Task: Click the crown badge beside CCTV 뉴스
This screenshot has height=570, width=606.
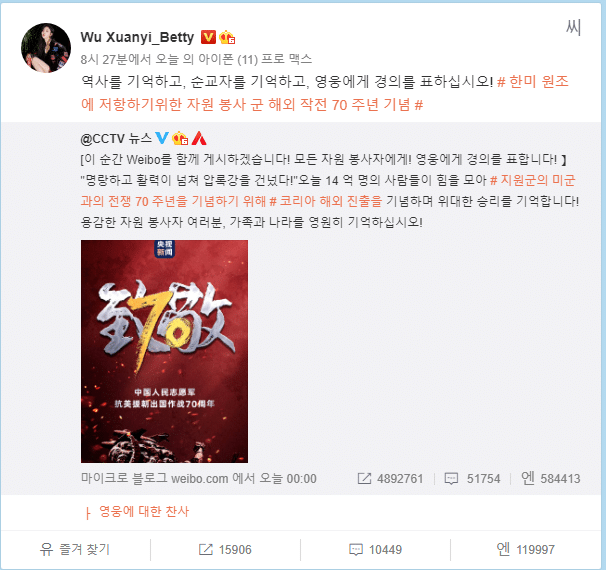Action: [x=180, y=138]
